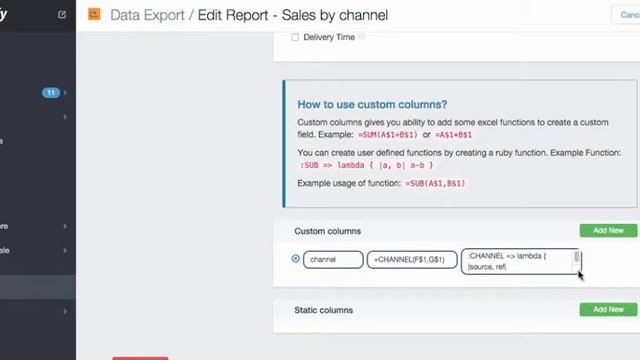Open the external link icon in sidebar header
The height and width of the screenshot is (360, 640).
pos(62,15)
